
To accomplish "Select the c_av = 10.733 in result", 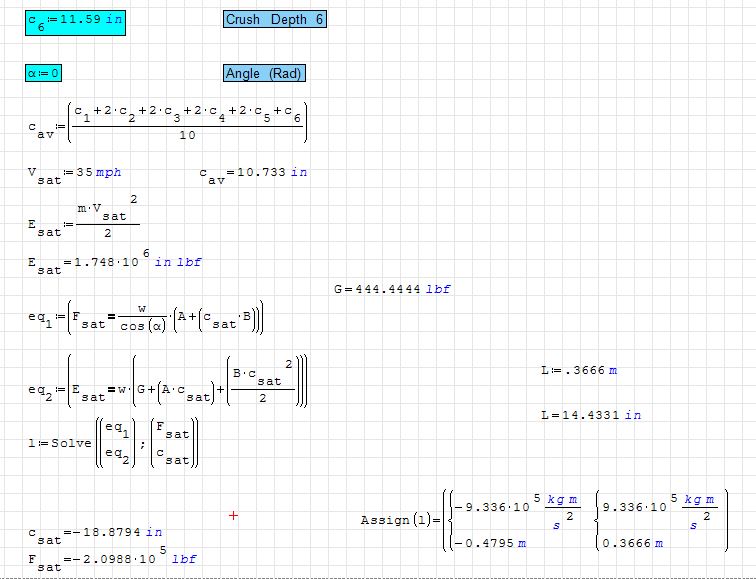I will point(253,173).
